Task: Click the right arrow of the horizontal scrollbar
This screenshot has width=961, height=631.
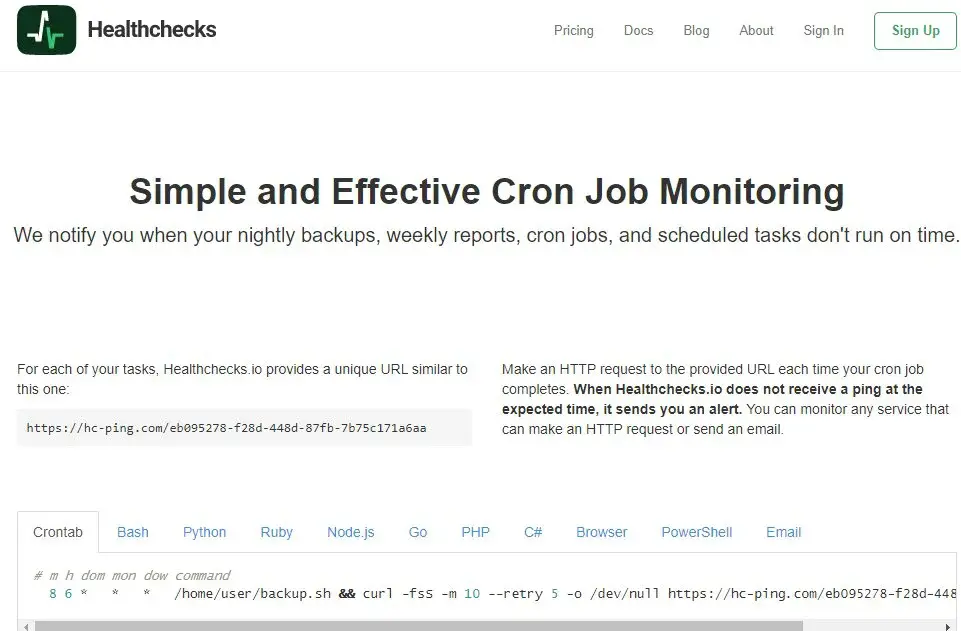Action: [948, 627]
